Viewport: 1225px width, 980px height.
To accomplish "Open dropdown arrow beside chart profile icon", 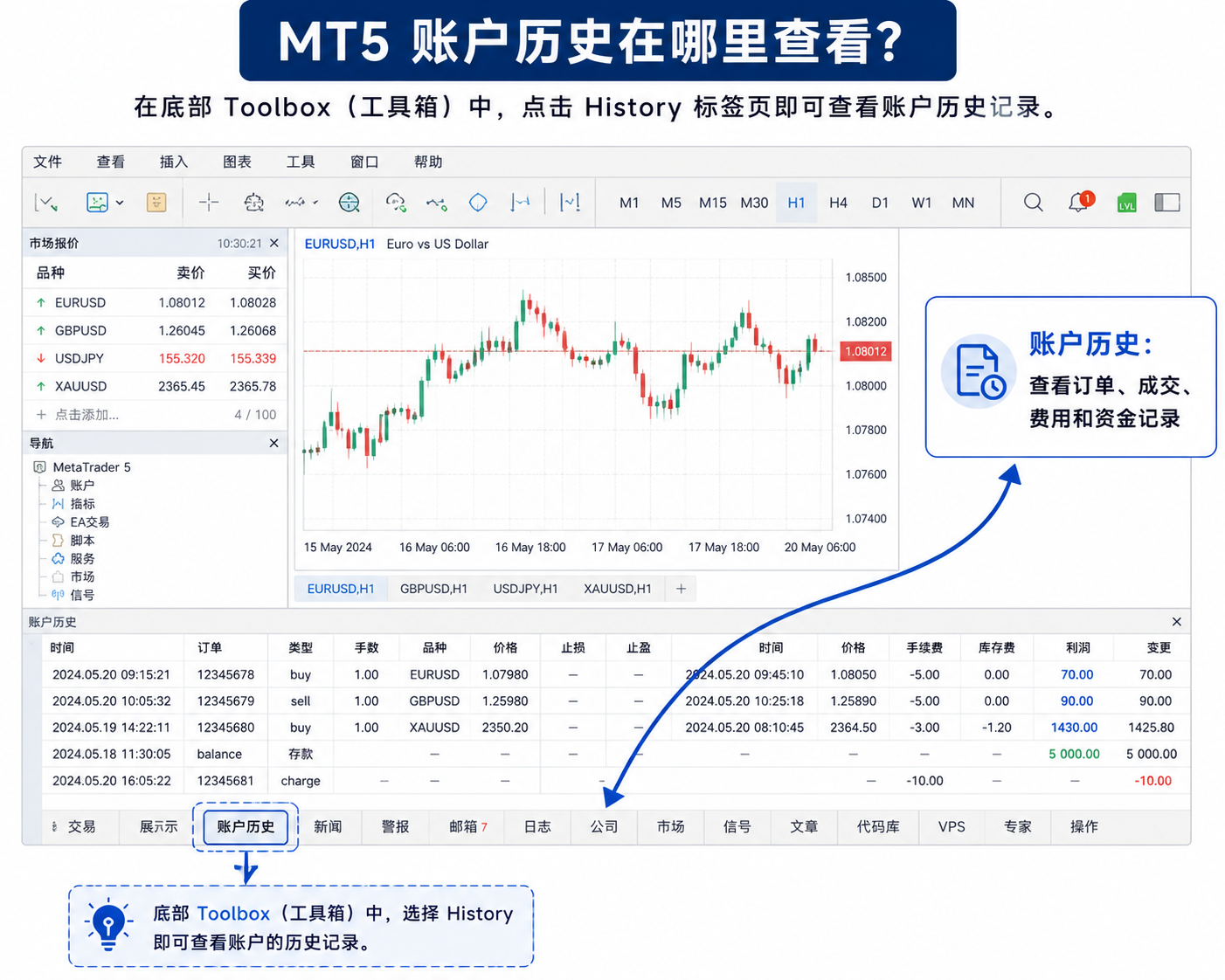I will [x=120, y=203].
